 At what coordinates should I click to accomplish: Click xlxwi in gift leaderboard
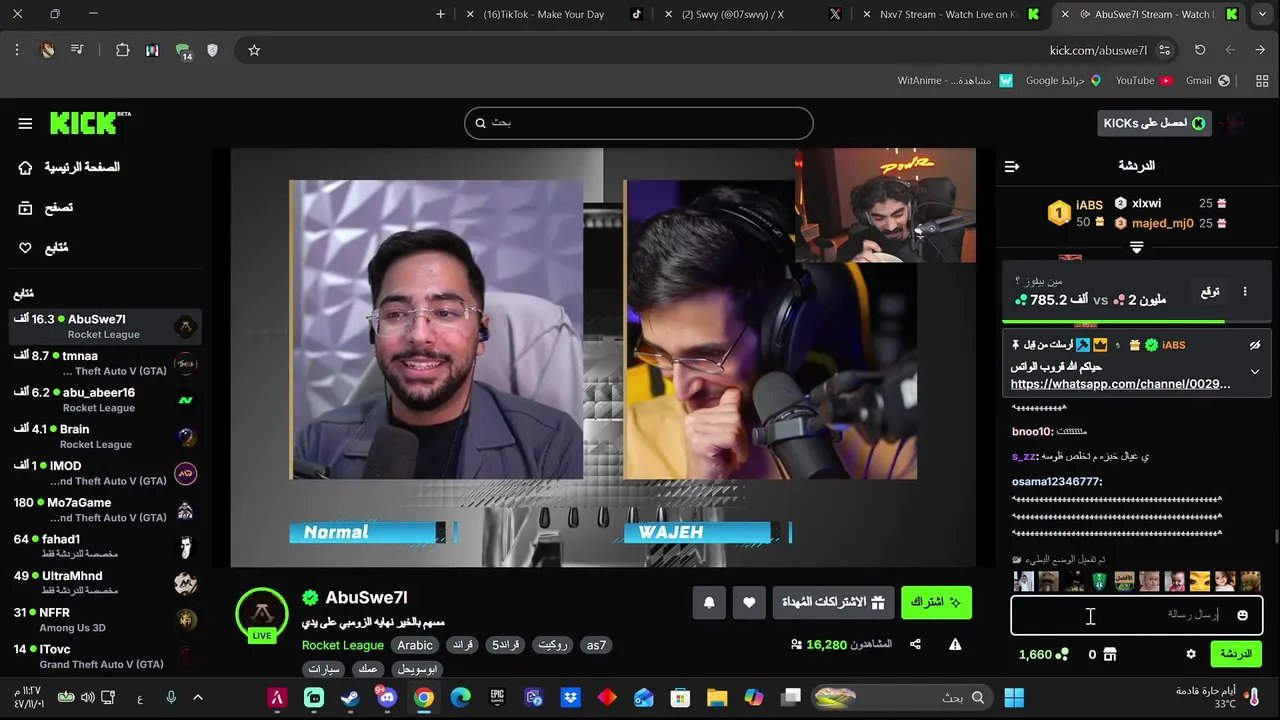(1147, 203)
